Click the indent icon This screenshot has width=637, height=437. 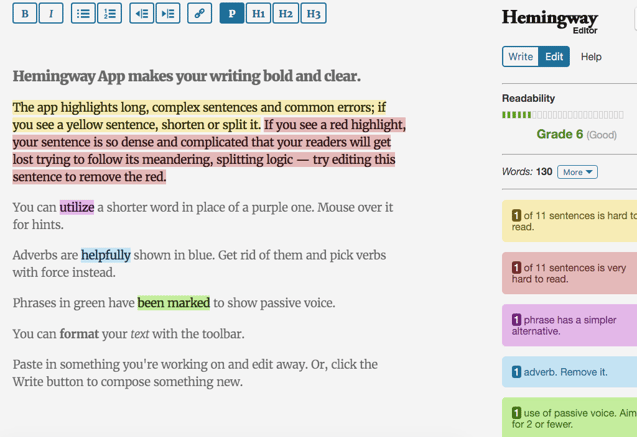click(x=168, y=14)
